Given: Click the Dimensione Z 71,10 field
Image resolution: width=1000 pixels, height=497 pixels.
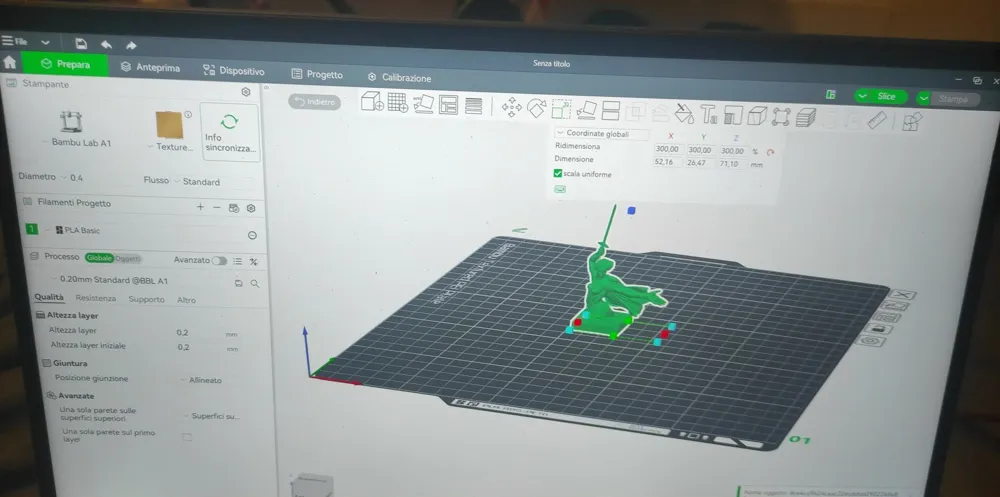Looking at the screenshot, I should (x=732, y=164).
